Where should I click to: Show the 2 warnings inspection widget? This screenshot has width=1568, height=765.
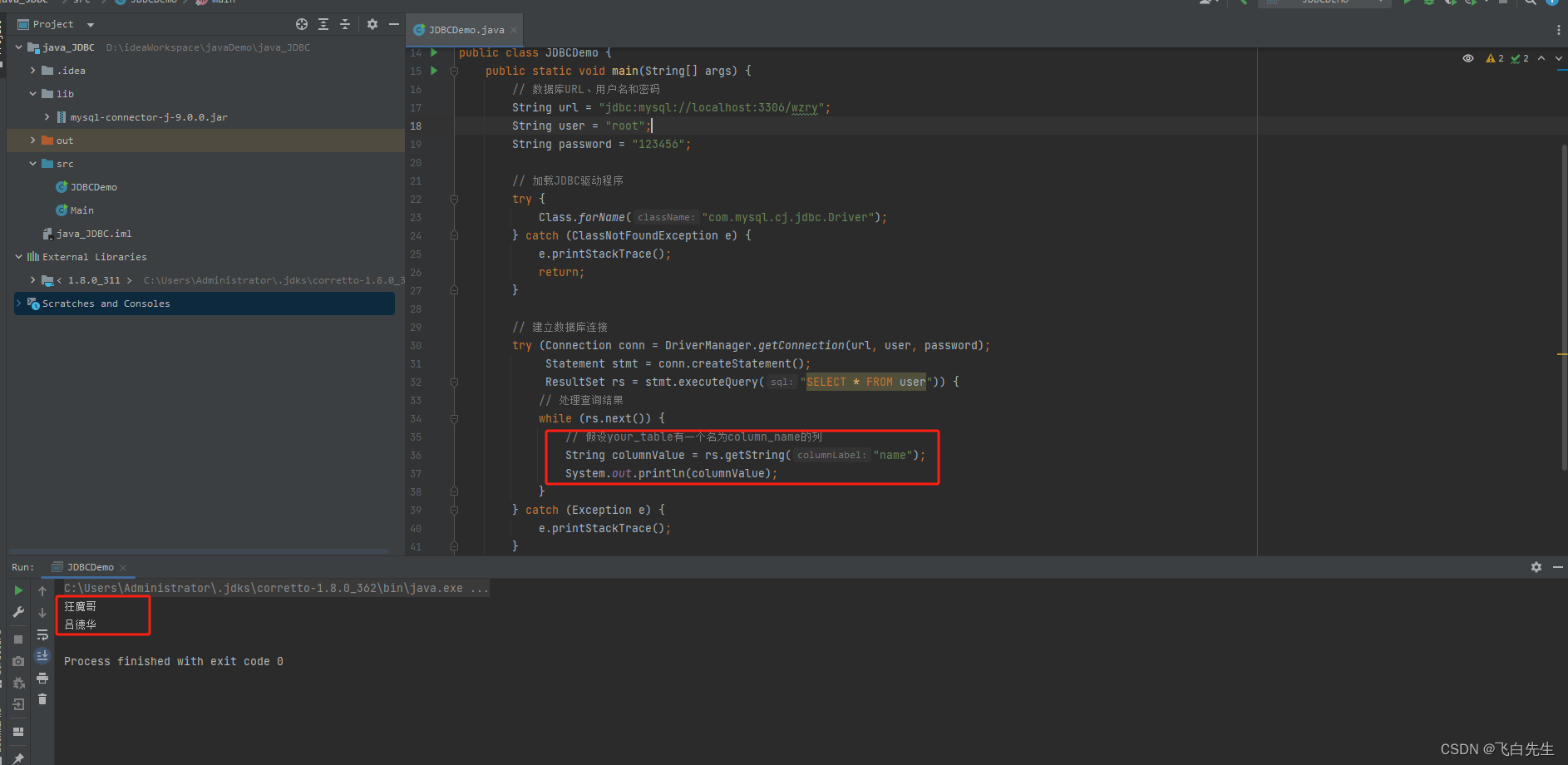[1495, 58]
